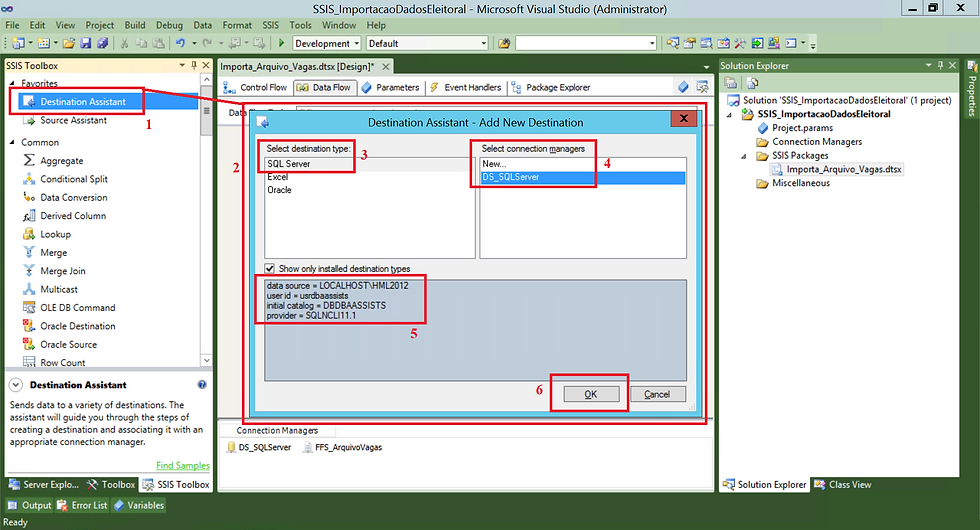Click the SSIS Toolbox scrollbar down arrow
Screen dimensions: 980x530
click(x=206, y=361)
